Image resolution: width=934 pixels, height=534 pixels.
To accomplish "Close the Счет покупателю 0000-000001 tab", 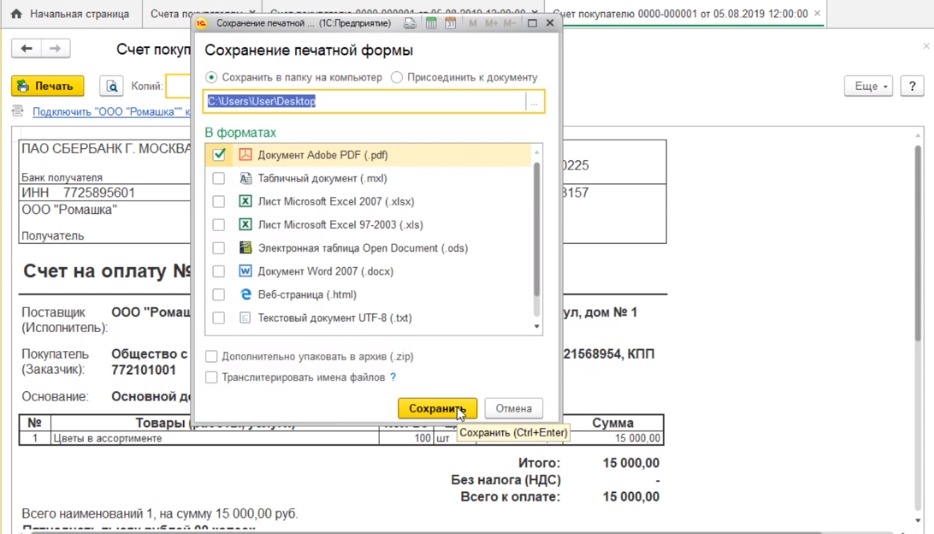I will [819, 15].
